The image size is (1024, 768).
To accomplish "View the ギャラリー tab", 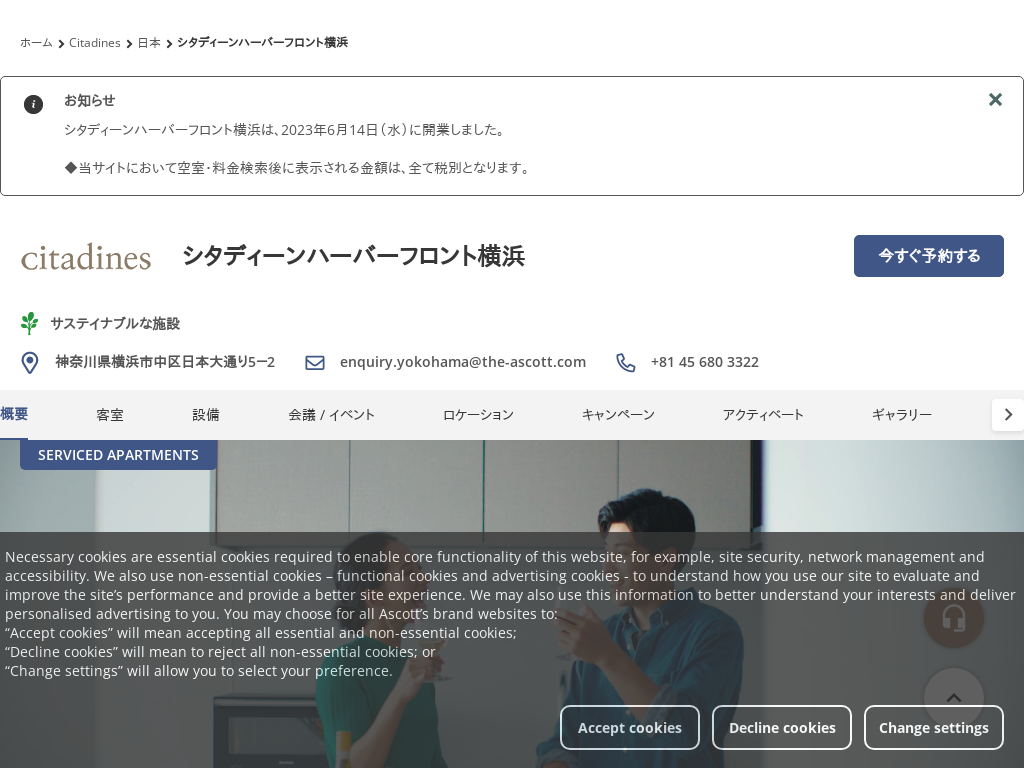I will [902, 415].
